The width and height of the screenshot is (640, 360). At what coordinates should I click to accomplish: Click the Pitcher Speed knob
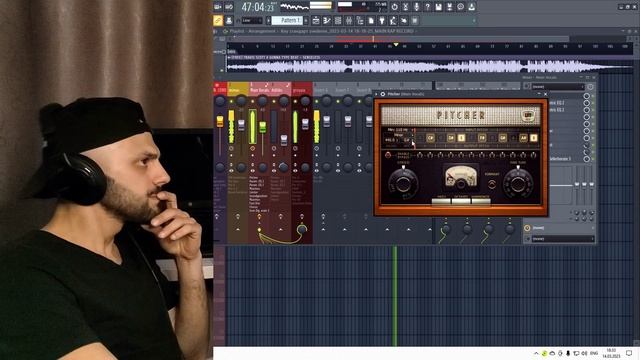403,183
